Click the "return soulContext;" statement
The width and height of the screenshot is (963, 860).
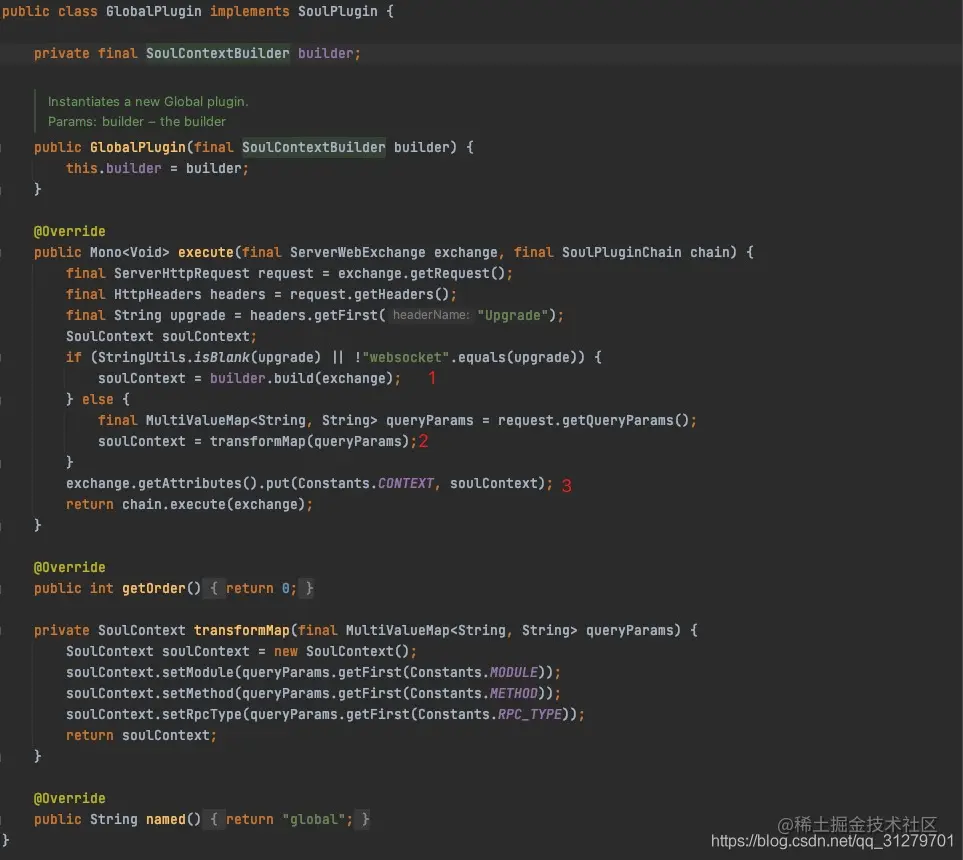tap(142, 735)
